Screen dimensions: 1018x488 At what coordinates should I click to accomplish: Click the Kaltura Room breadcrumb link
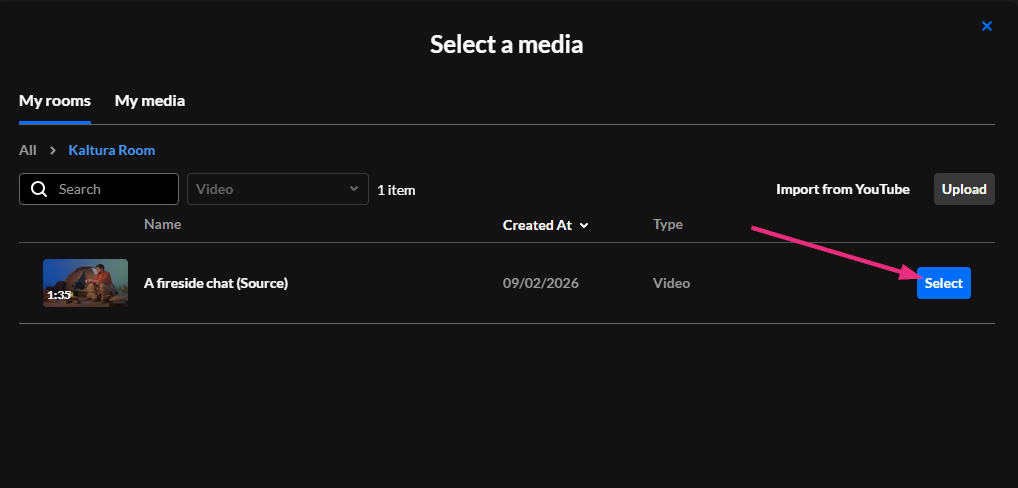pyautogui.click(x=112, y=150)
